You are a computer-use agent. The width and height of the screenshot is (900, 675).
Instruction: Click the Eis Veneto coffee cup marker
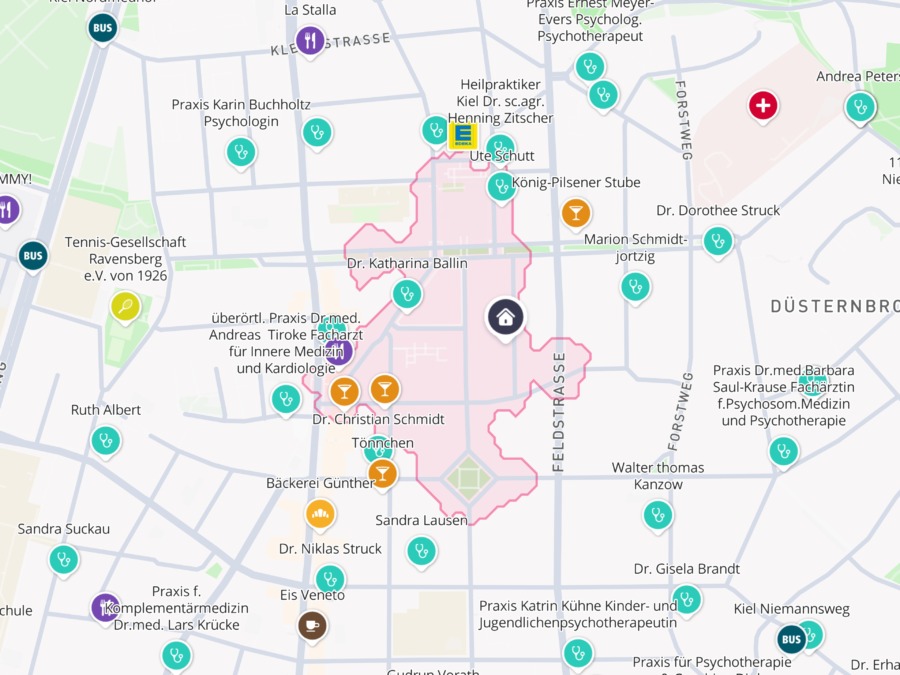(312, 625)
